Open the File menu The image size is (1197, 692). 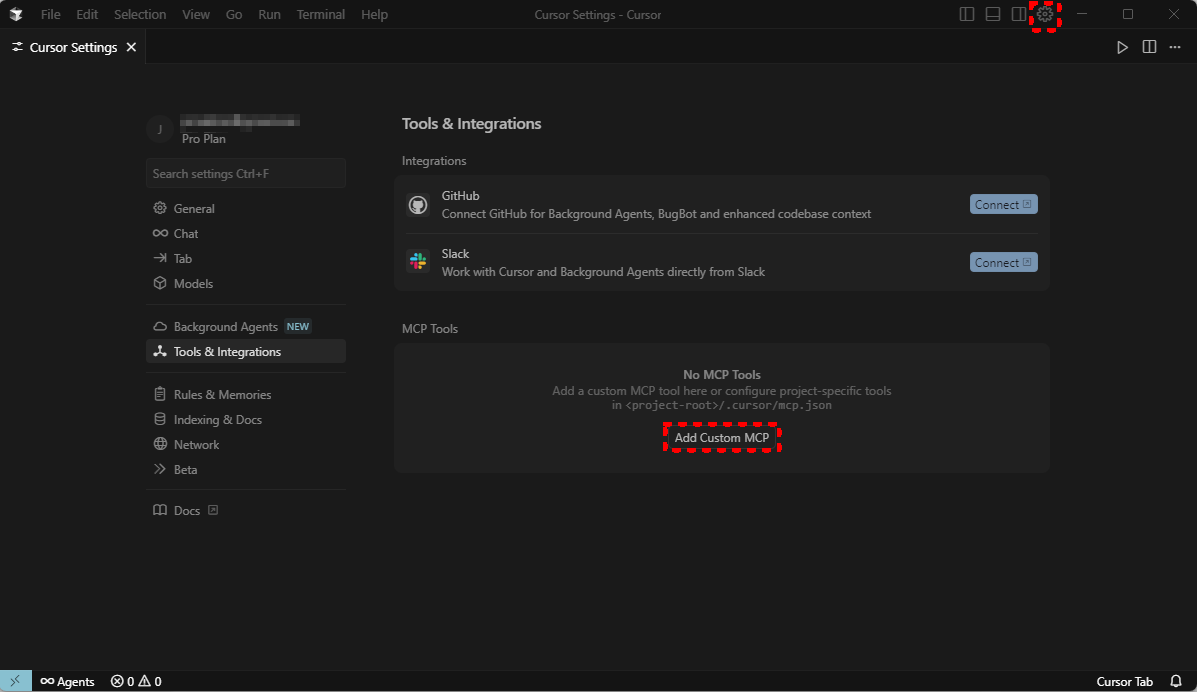pos(50,15)
